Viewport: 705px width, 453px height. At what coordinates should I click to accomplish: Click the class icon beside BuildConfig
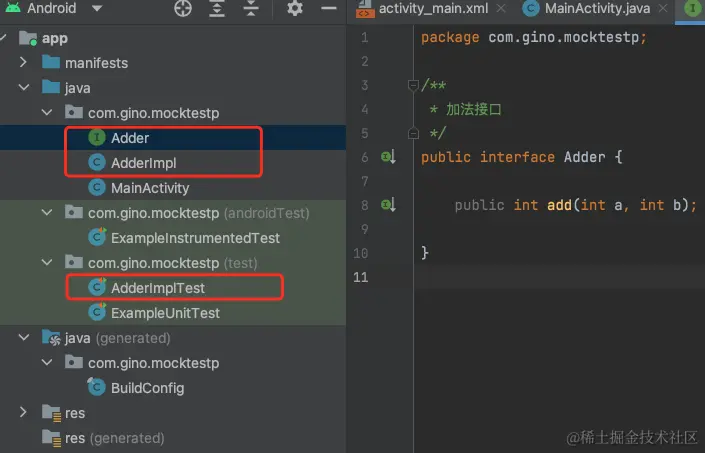97,387
